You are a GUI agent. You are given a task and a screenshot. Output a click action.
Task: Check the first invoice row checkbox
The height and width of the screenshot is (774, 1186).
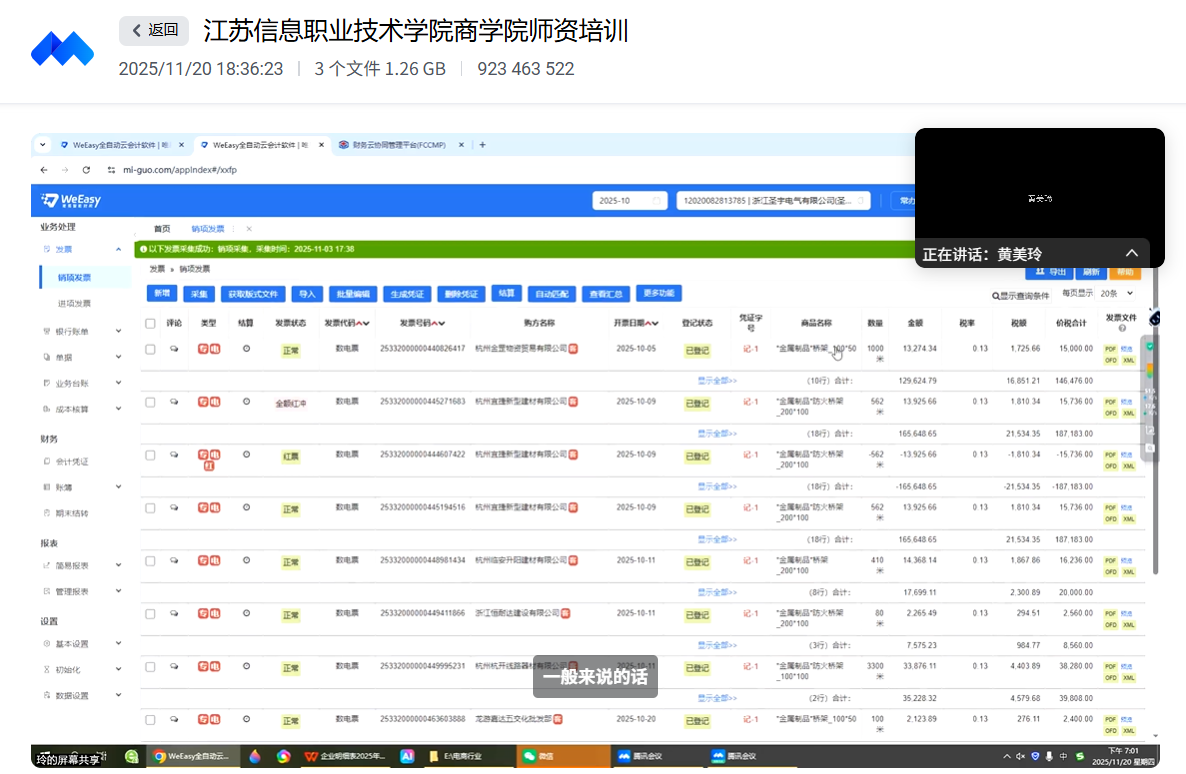pyautogui.click(x=150, y=349)
